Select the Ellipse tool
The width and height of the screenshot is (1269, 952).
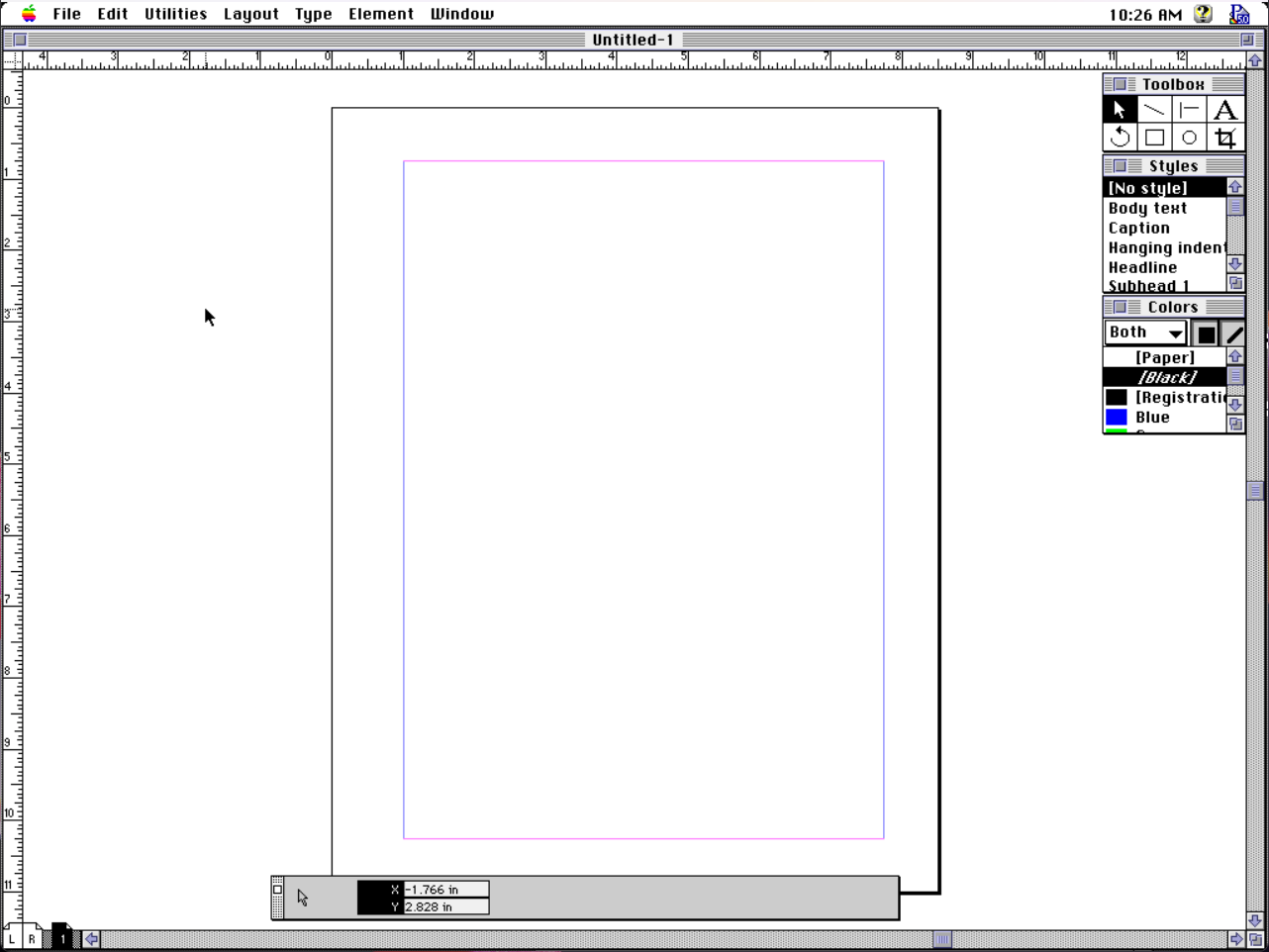(1189, 137)
